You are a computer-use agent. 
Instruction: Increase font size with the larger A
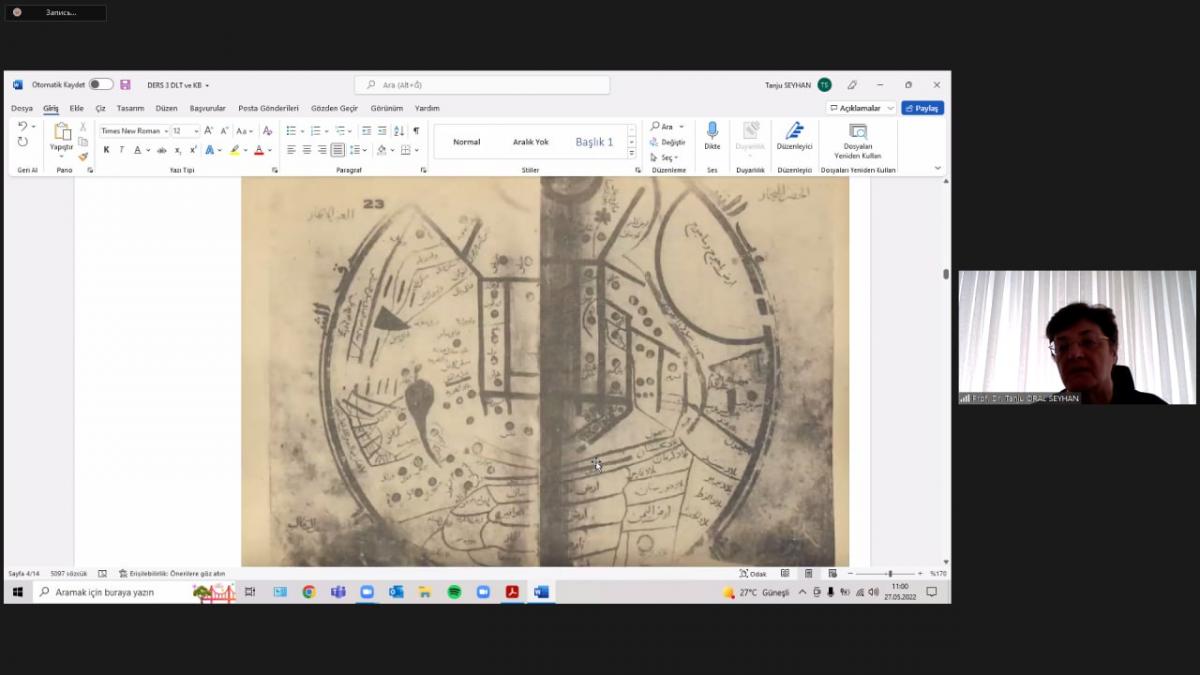click(209, 131)
